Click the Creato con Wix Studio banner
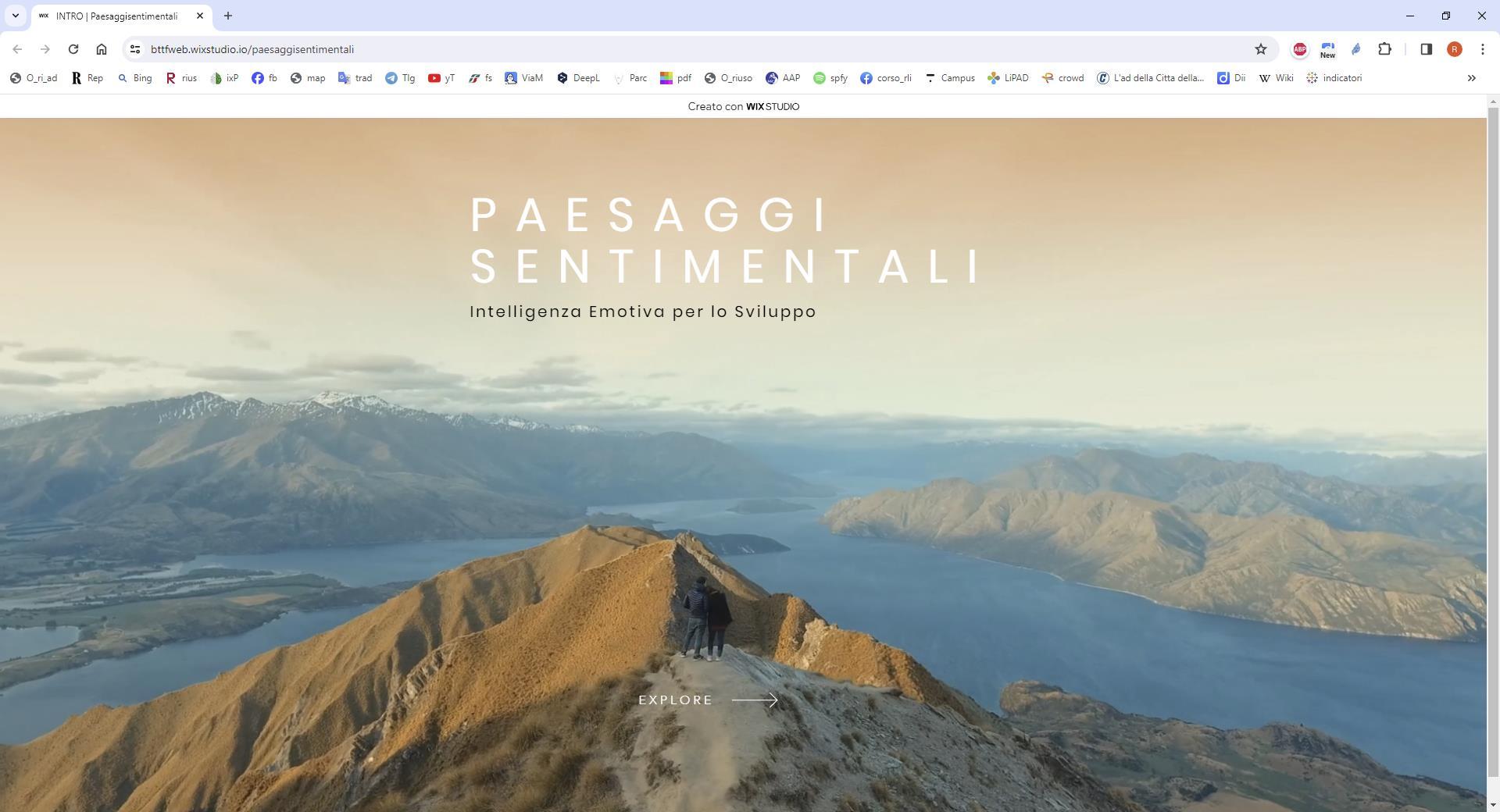Image resolution: width=1500 pixels, height=812 pixels. click(743, 106)
